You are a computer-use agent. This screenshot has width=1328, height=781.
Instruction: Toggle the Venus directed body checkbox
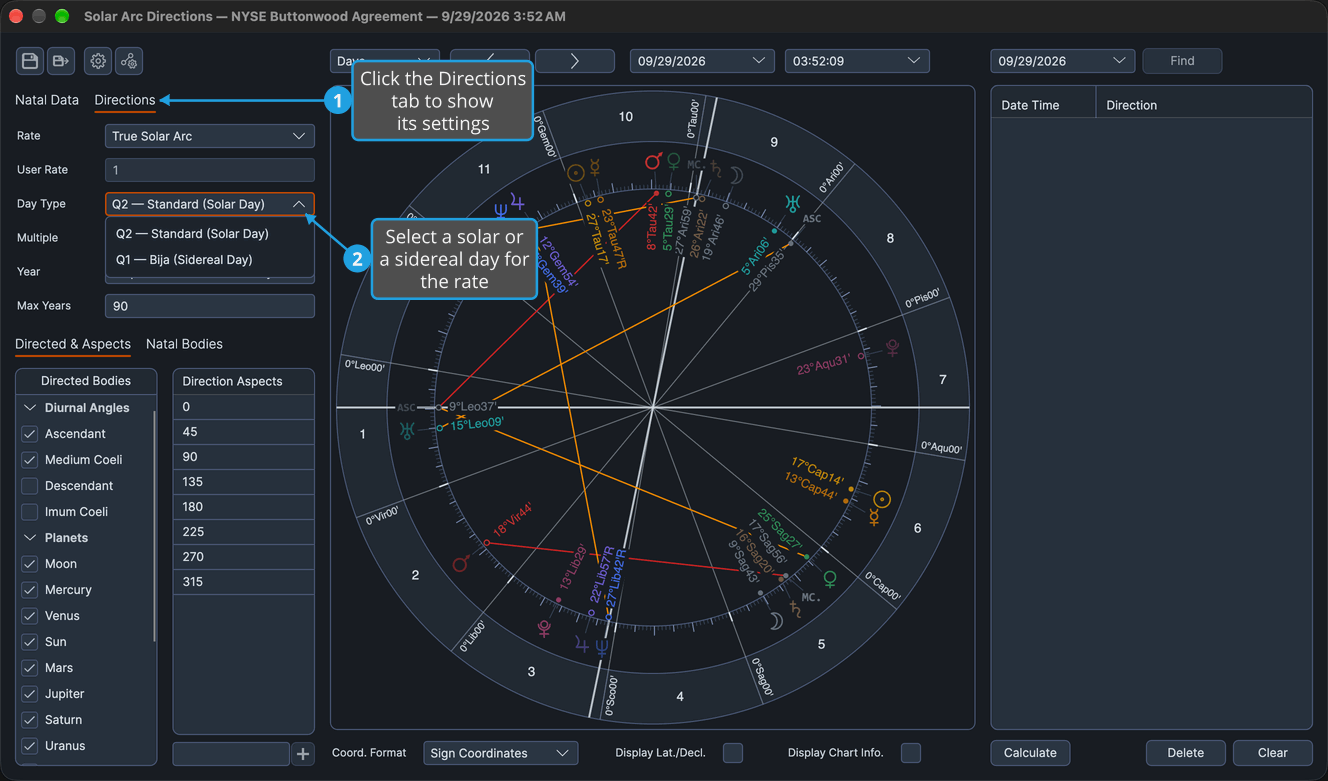coord(30,616)
